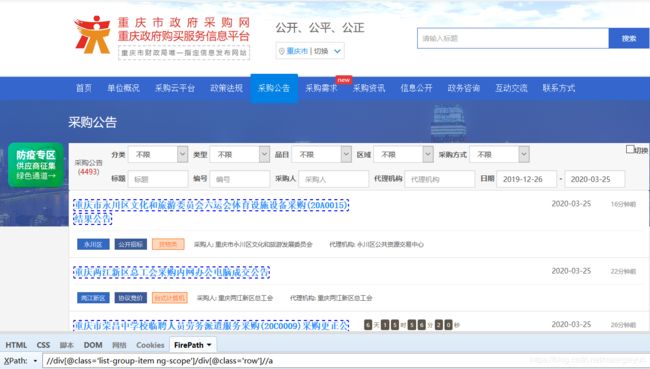Open the XPath selector type dropdown
650x369 pixels.
tap(35, 361)
